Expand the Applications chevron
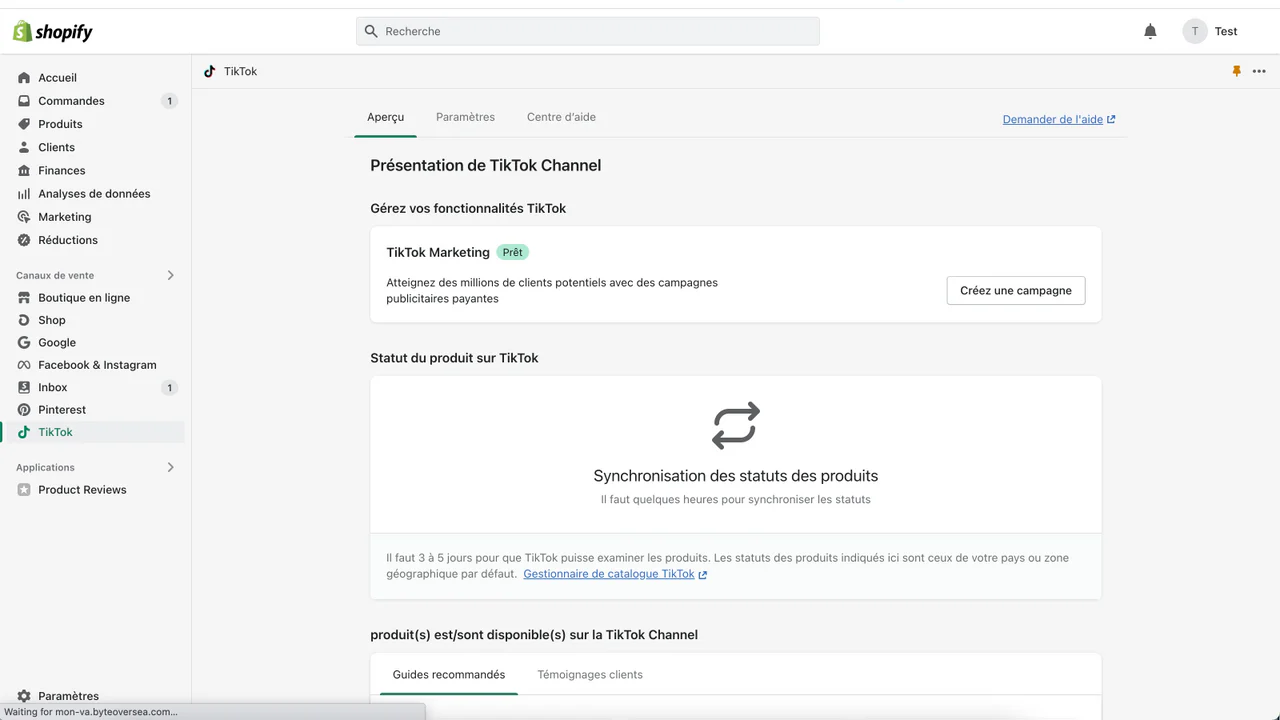 [170, 467]
